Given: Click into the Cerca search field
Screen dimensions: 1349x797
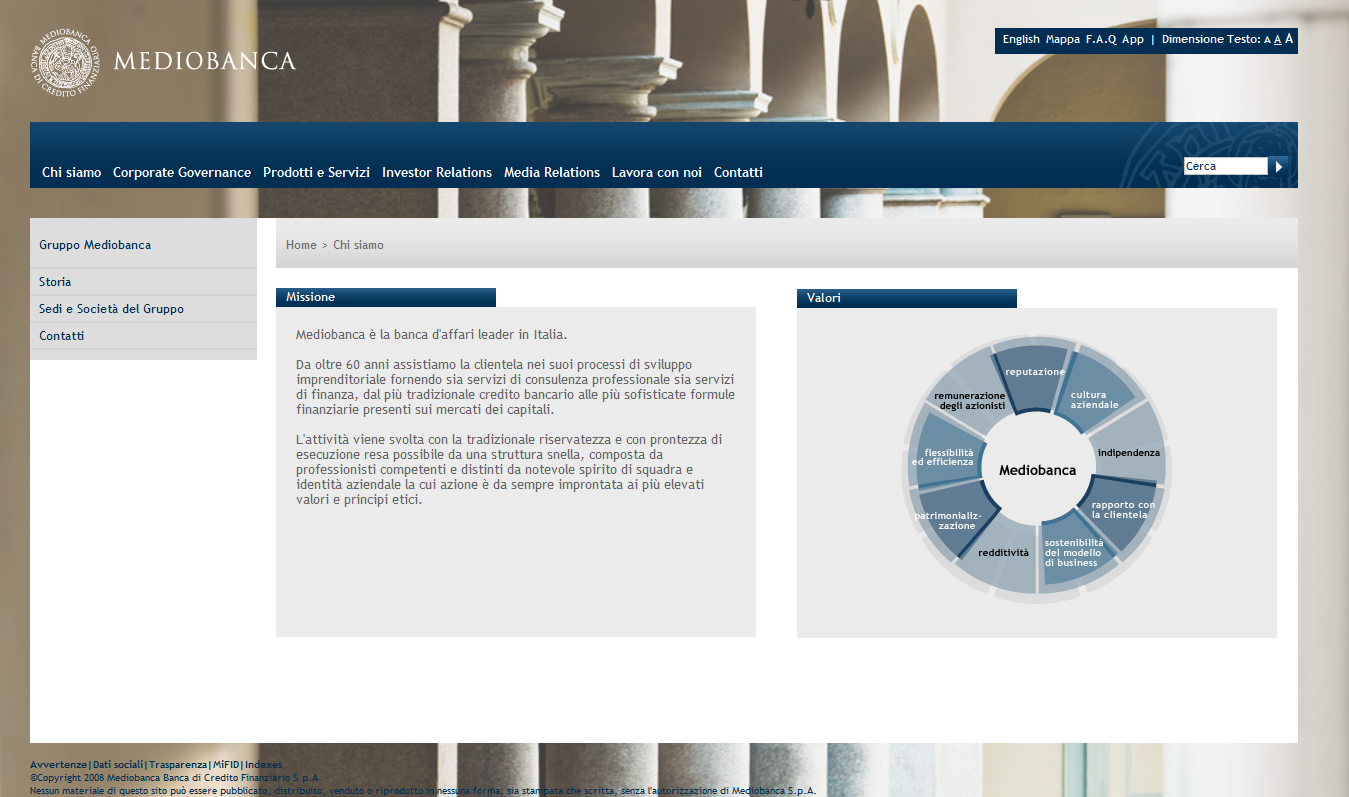Looking at the screenshot, I should [x=1225, y=166].
